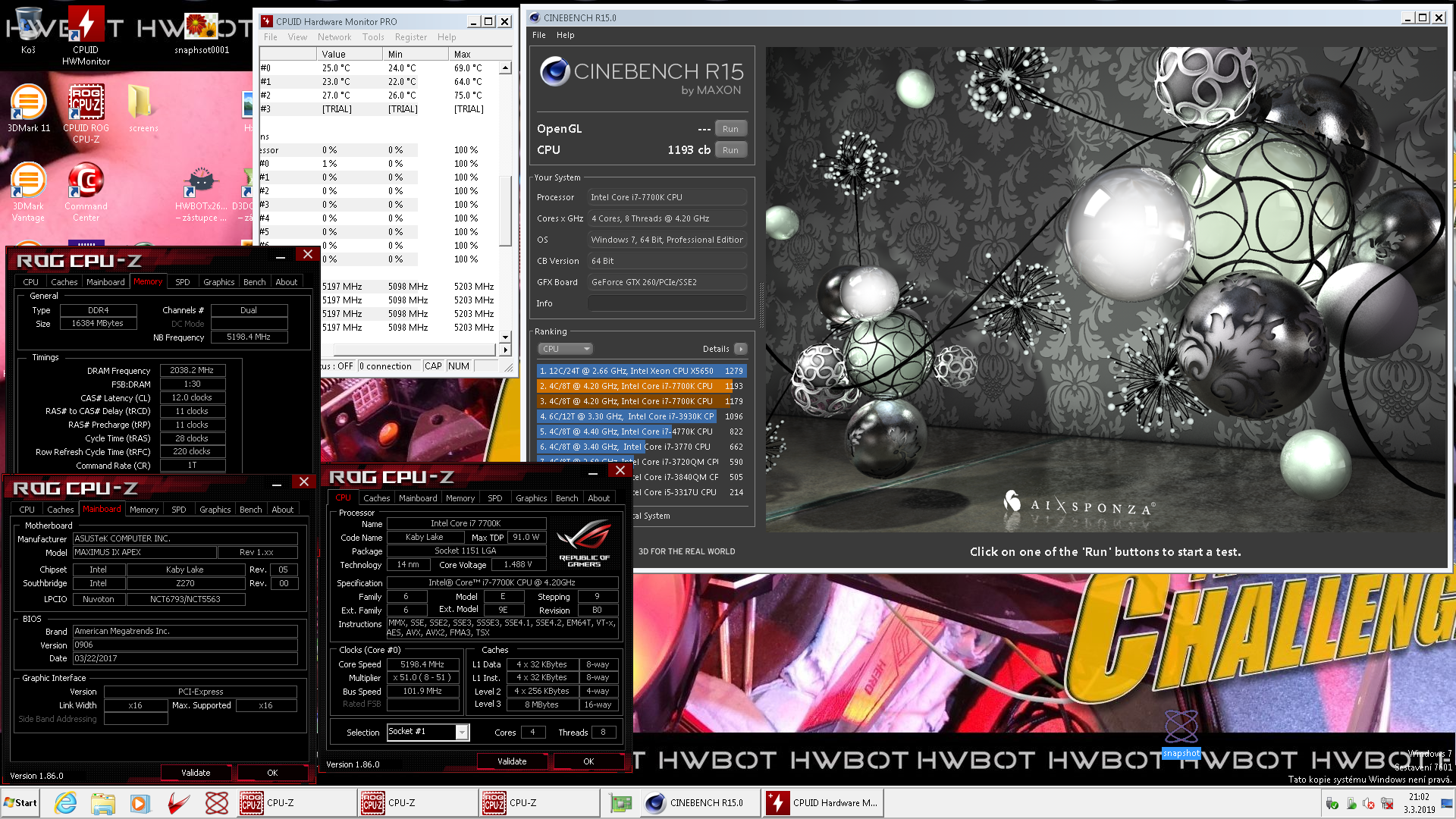Run the CPU test in Cinebench
The height and width of the screenshot is (819, 1456).
coord(730,150)
